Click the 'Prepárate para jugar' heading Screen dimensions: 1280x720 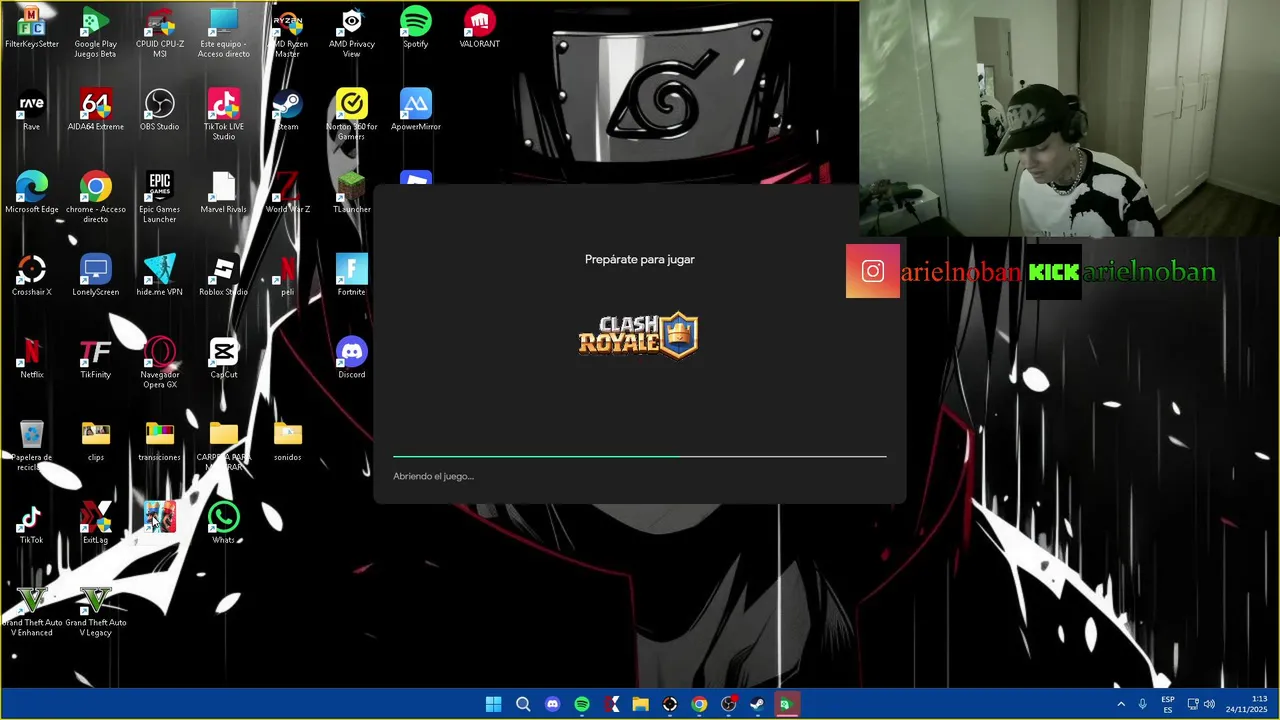(x=639, y=259)
